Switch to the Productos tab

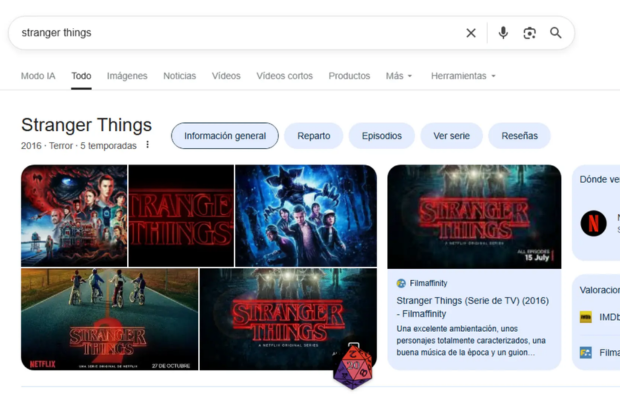(x=349, y=76)
